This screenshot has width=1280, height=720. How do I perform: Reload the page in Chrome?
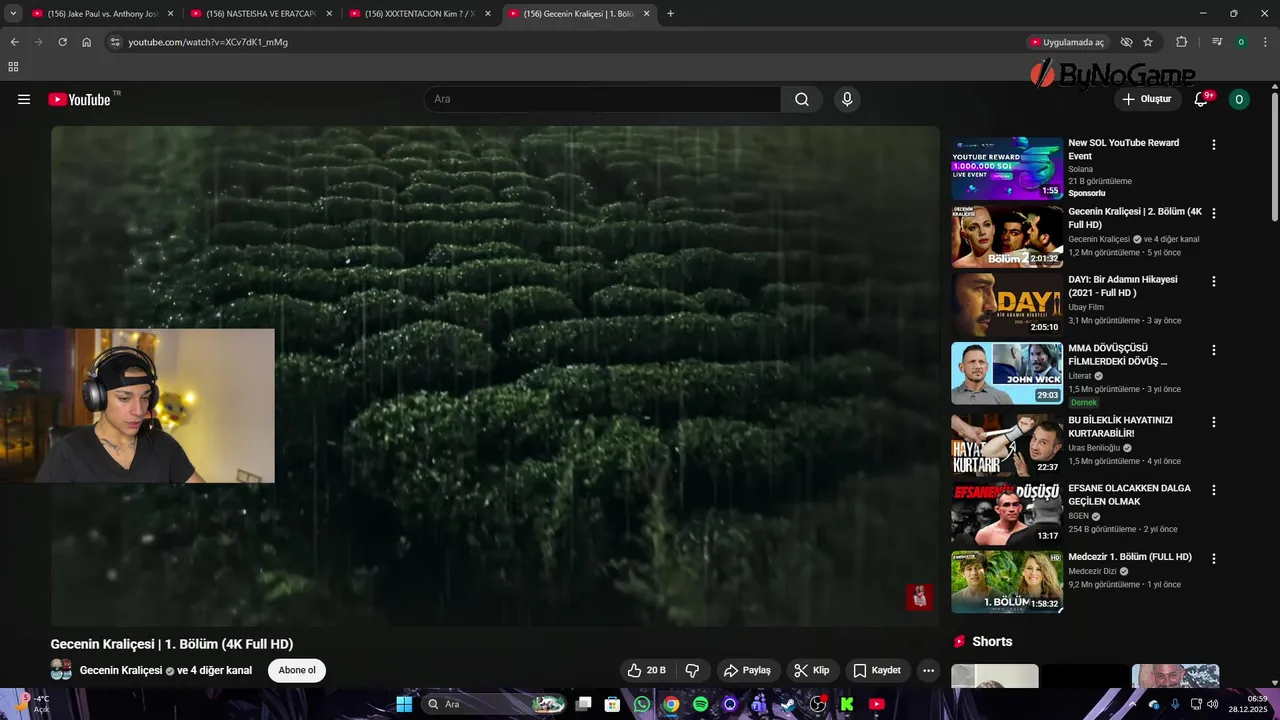62,42
